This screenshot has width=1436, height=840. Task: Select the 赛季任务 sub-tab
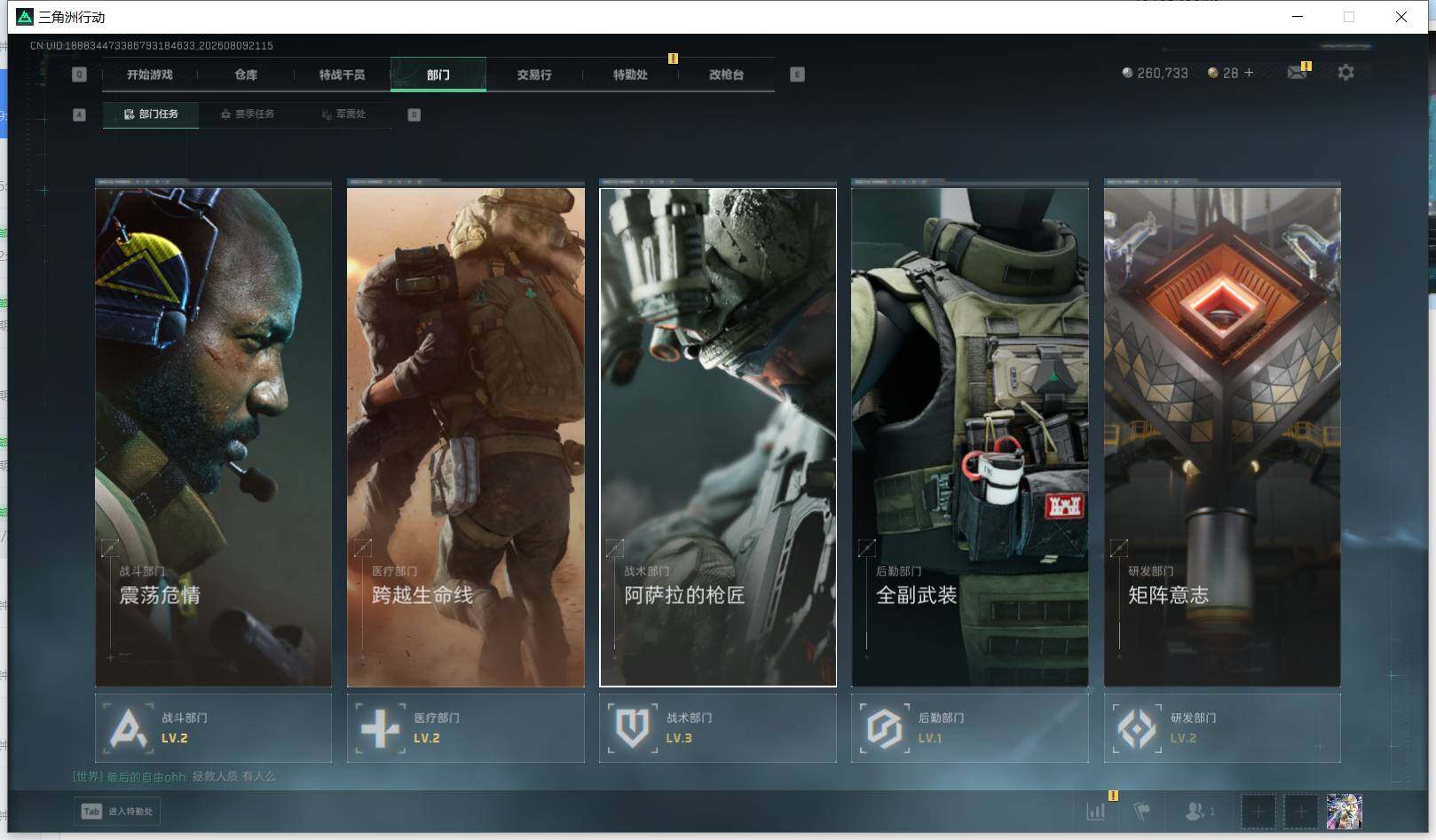(248, 114)
